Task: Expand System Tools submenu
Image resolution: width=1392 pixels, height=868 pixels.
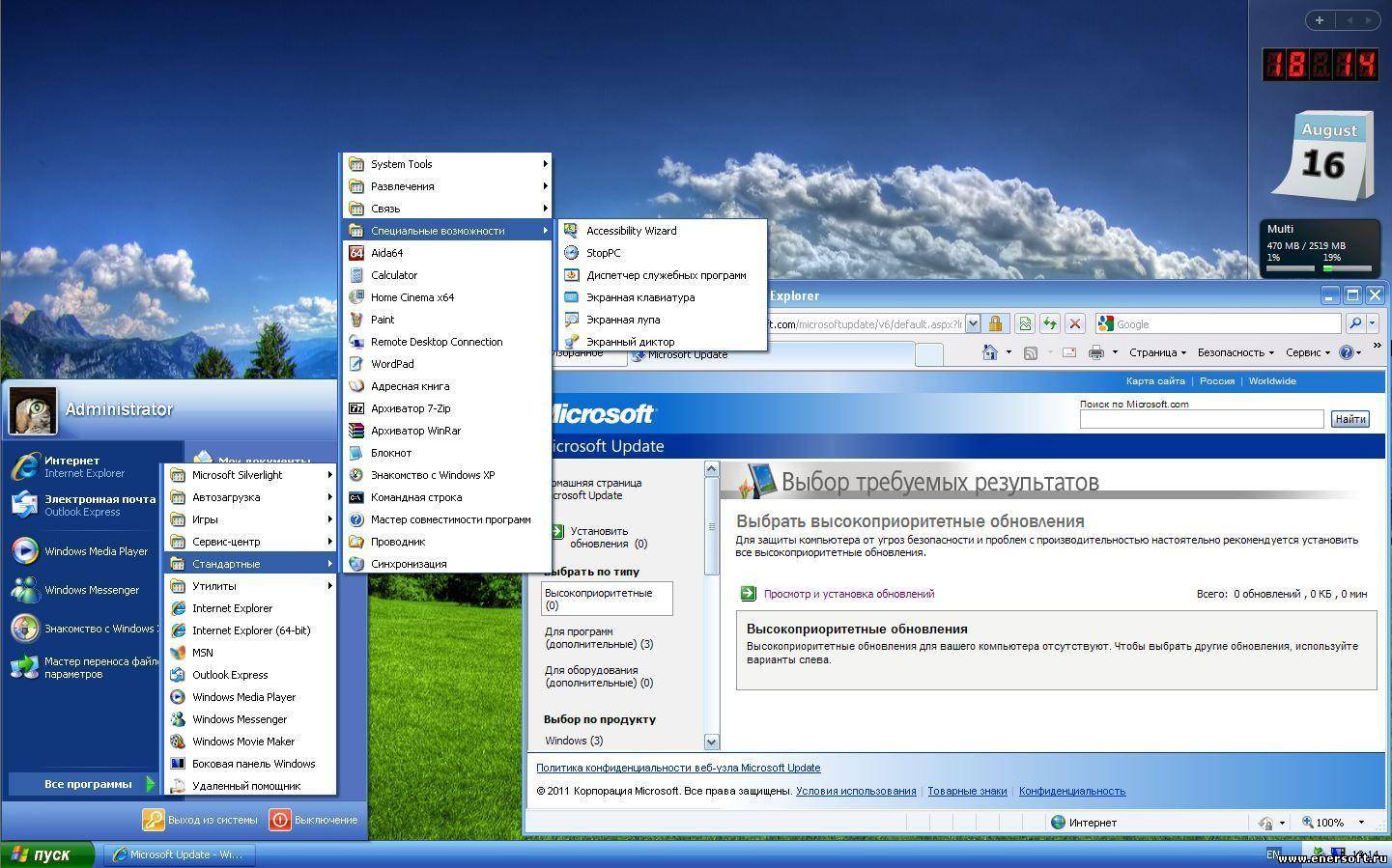Action: 447,164
